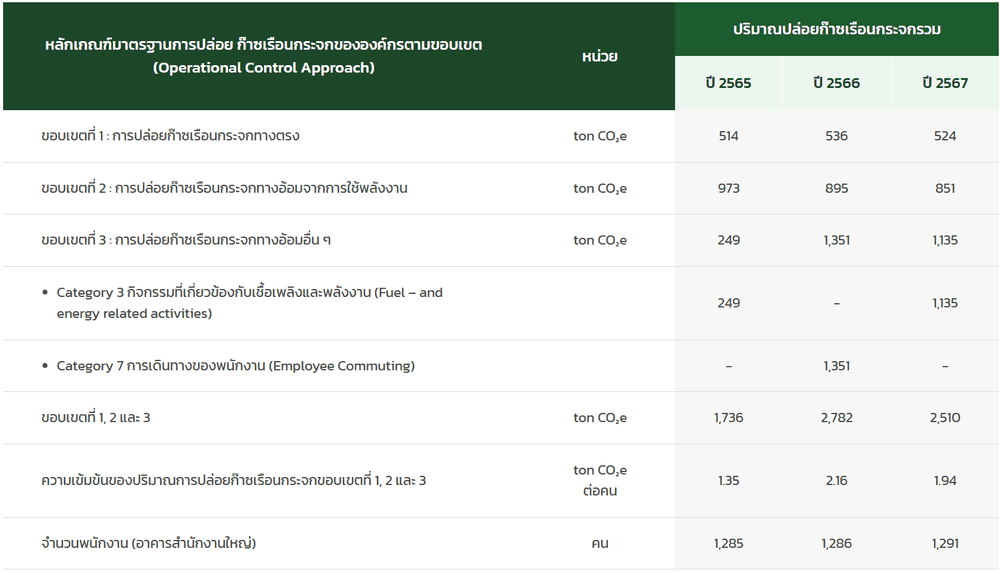Select intensity value '1.35'
The width and height of the screenshot is (1000, 573).
tap(728, 480)
